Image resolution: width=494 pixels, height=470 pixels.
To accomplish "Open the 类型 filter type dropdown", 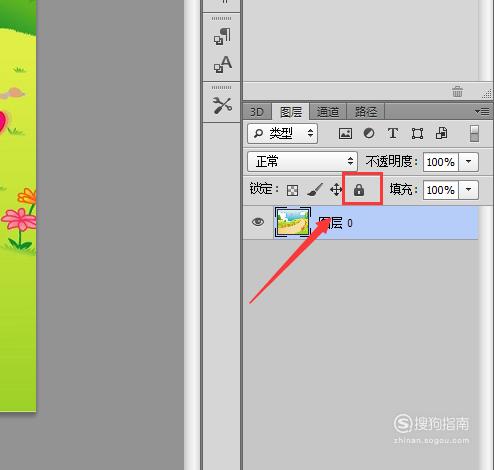I will click(282, 134).
